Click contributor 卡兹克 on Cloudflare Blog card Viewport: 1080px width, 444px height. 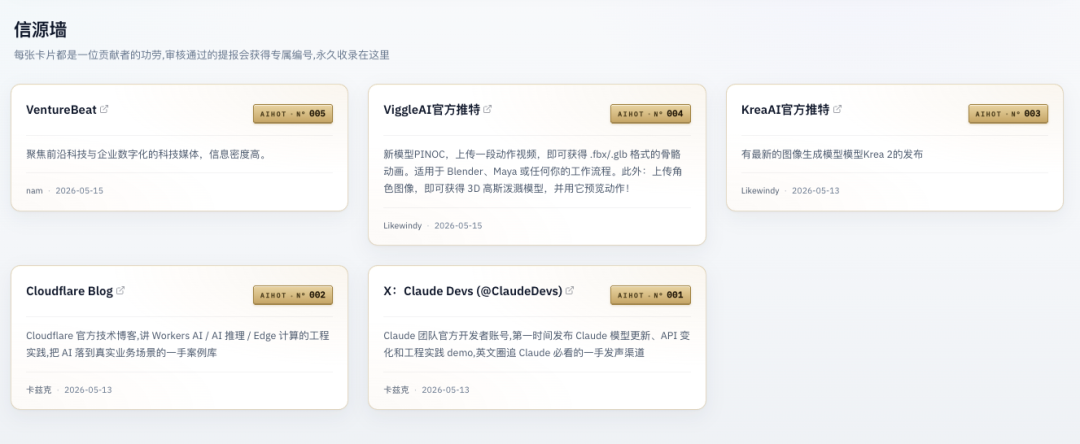(39, 390)
